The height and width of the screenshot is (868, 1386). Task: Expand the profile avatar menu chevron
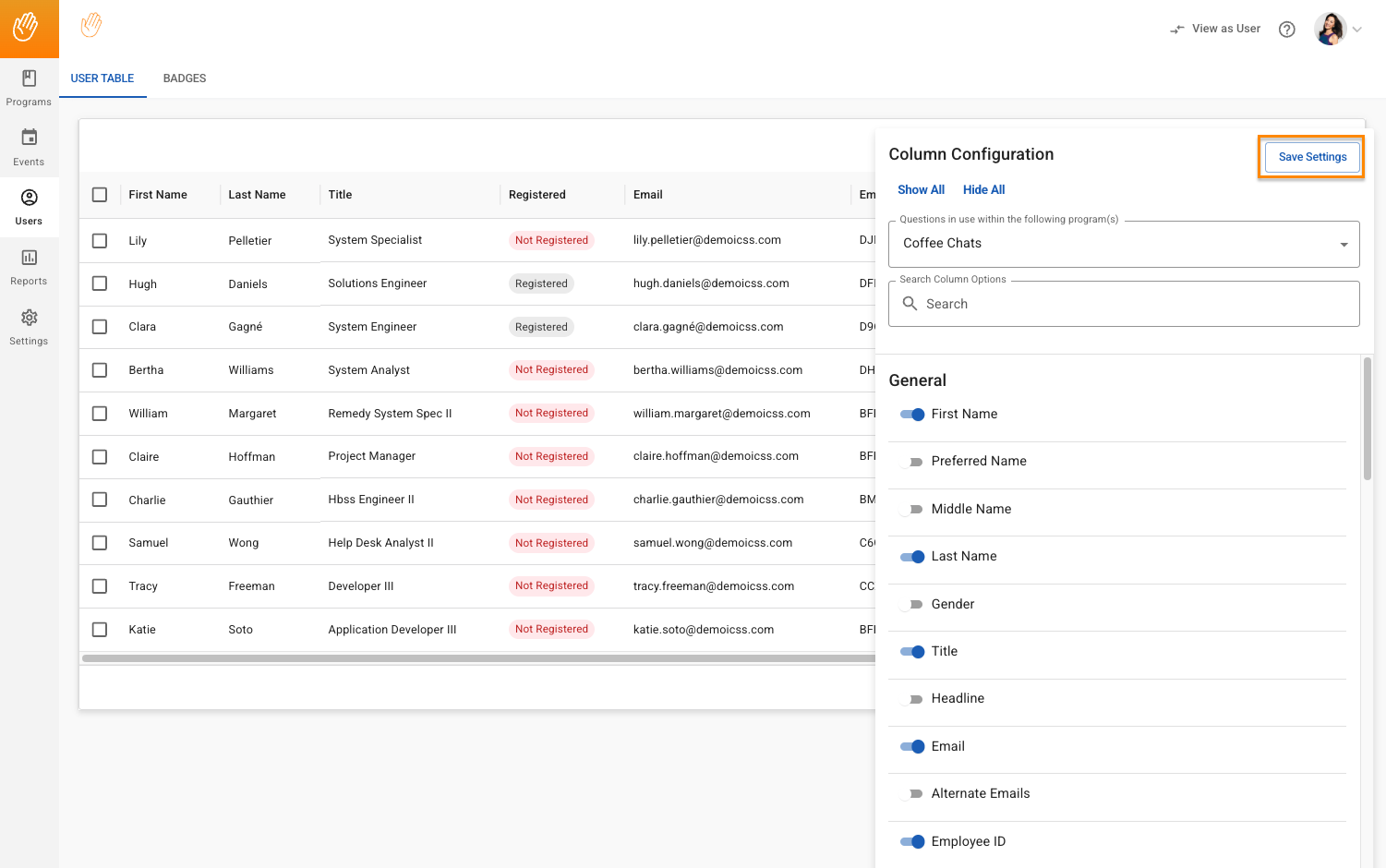point(1356,30)
